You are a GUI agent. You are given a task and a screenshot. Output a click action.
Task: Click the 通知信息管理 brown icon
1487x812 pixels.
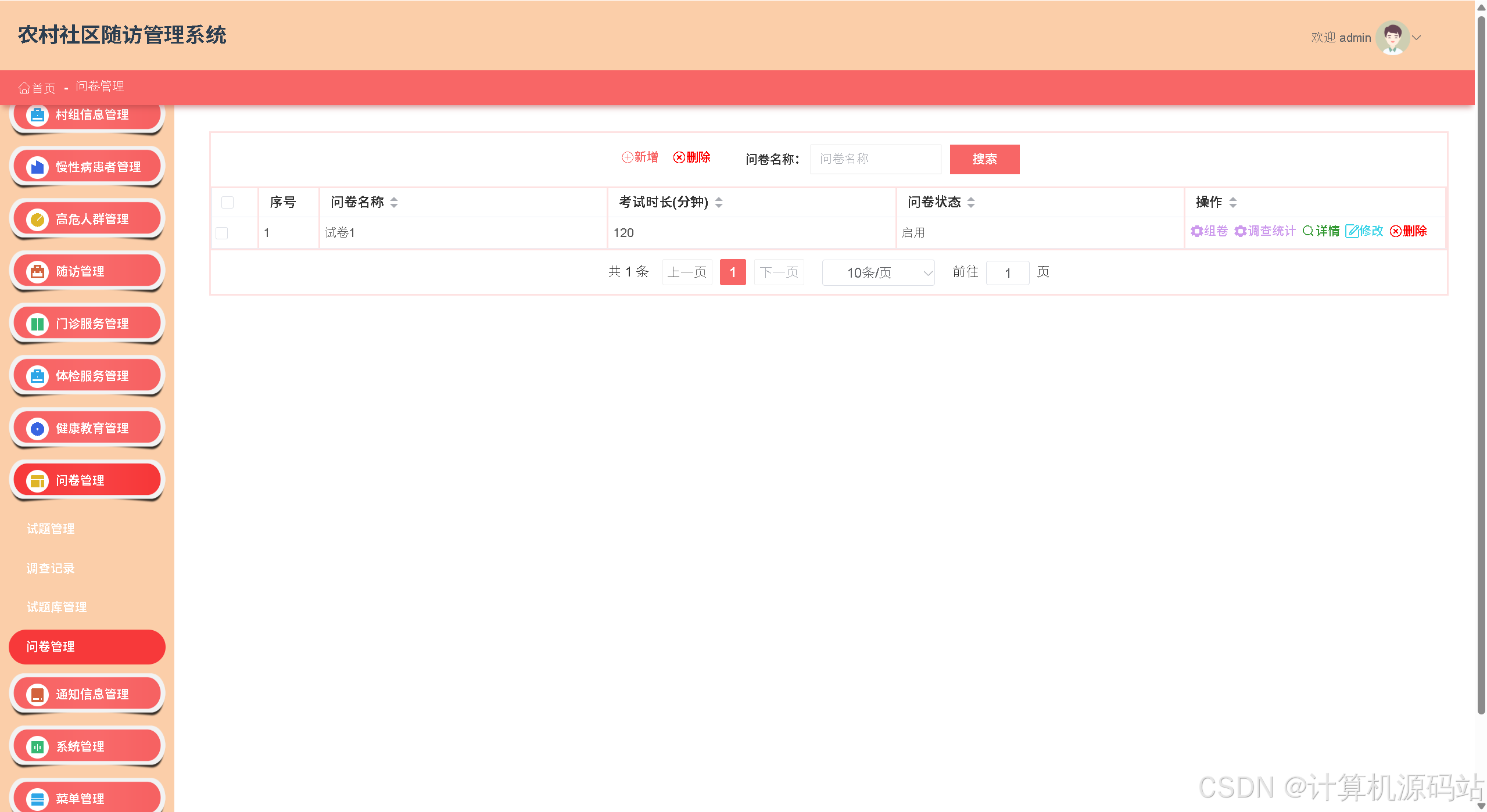pyautogui.click(x=37, y=695)
